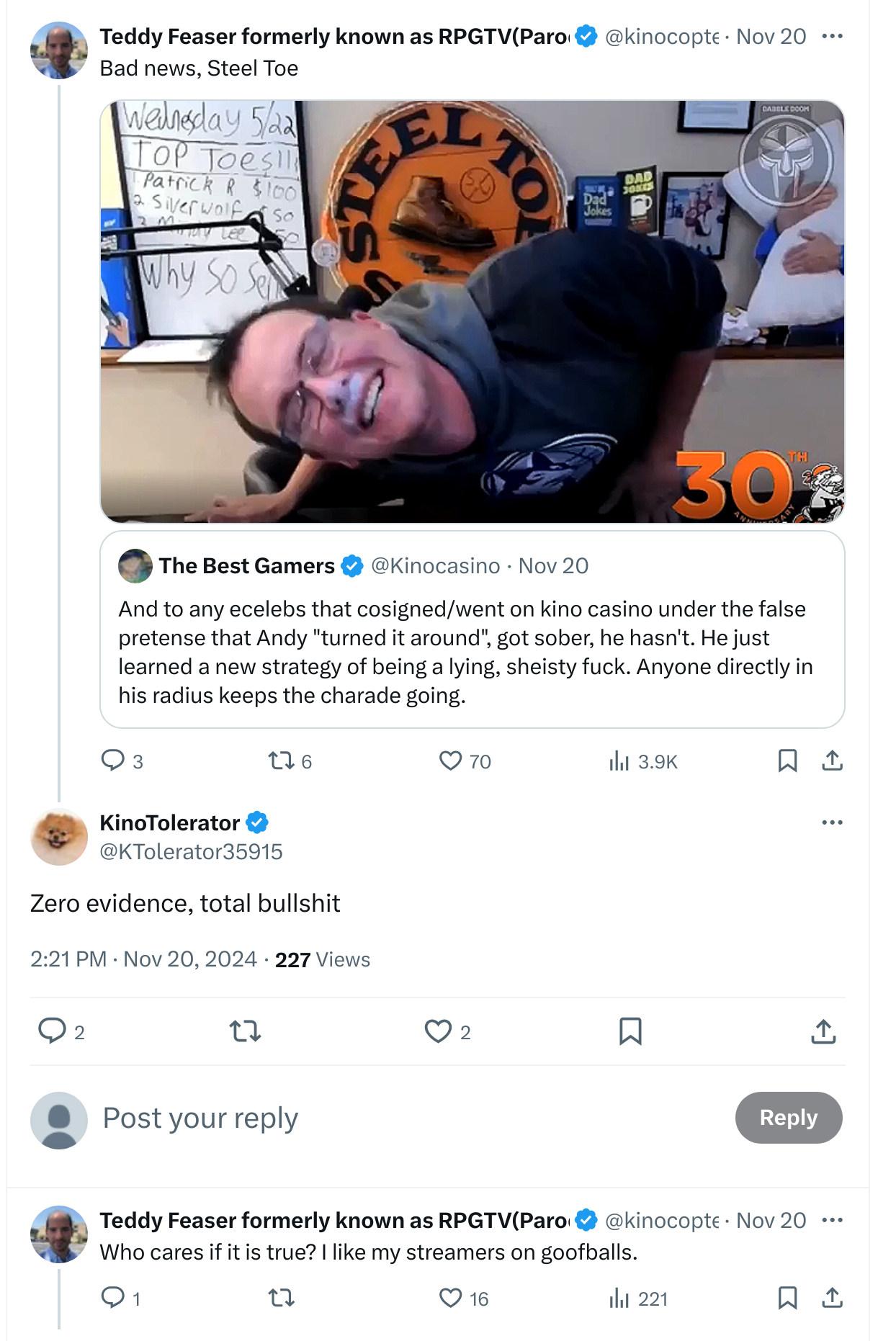Screen dimensions: 896x1341
Task: Open more options on the goofballs reply
Action: pos(832,1220)
